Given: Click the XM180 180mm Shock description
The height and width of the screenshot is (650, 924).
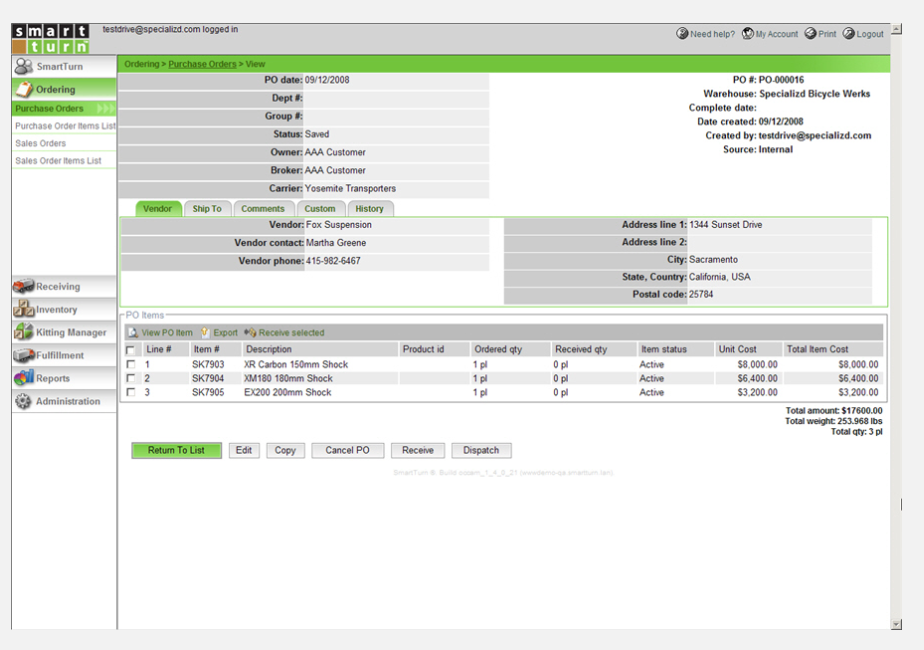Looking at the screenshot, I should click(288, 378).
